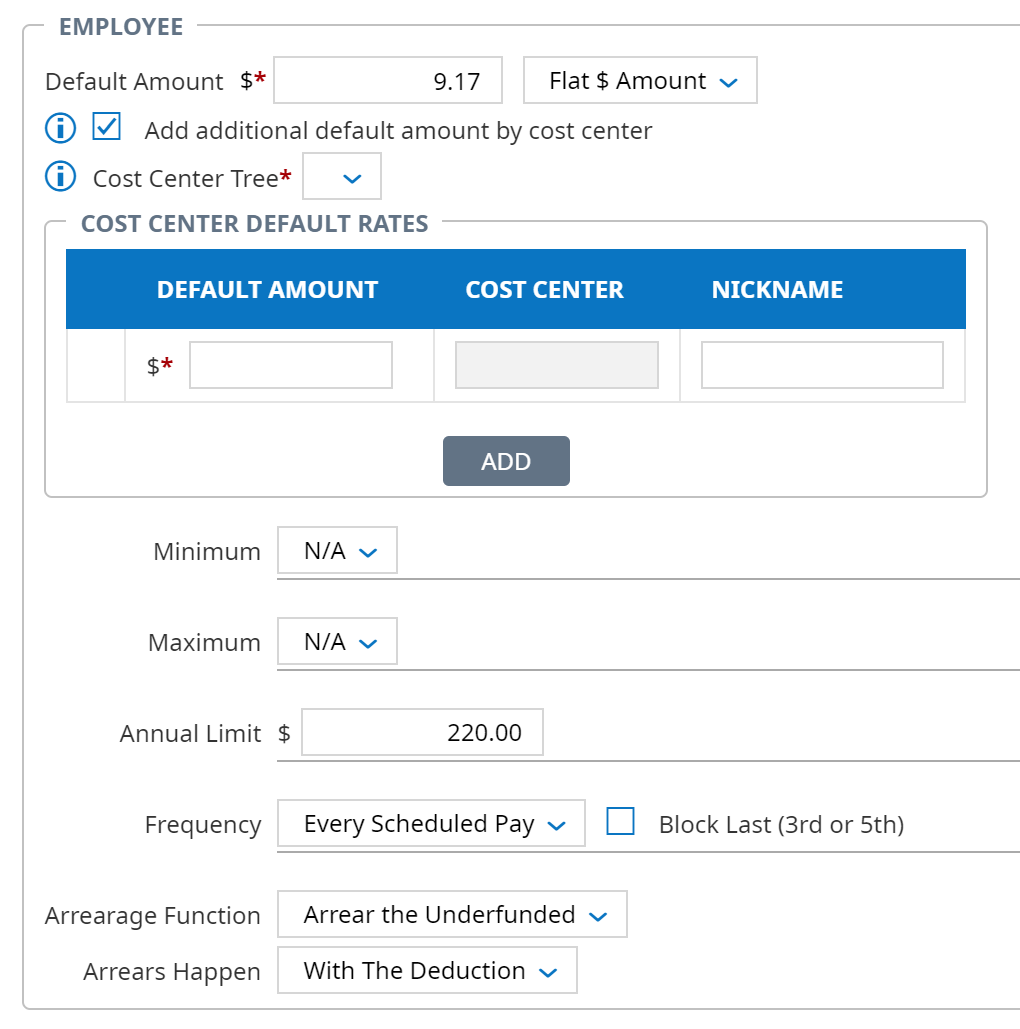Open Arrears Happen dropdown
The width and height of the screenshot is (1020, 1029).
pyautogui.click(x=427, y=970)
